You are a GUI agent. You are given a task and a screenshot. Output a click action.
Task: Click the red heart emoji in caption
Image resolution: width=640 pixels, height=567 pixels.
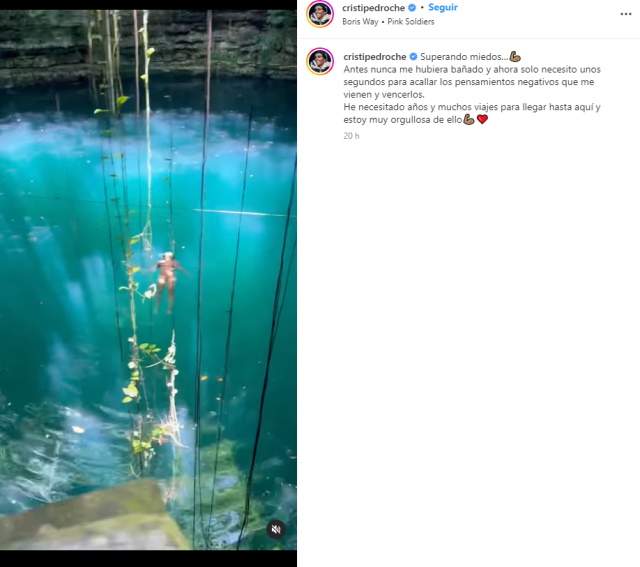482,119
